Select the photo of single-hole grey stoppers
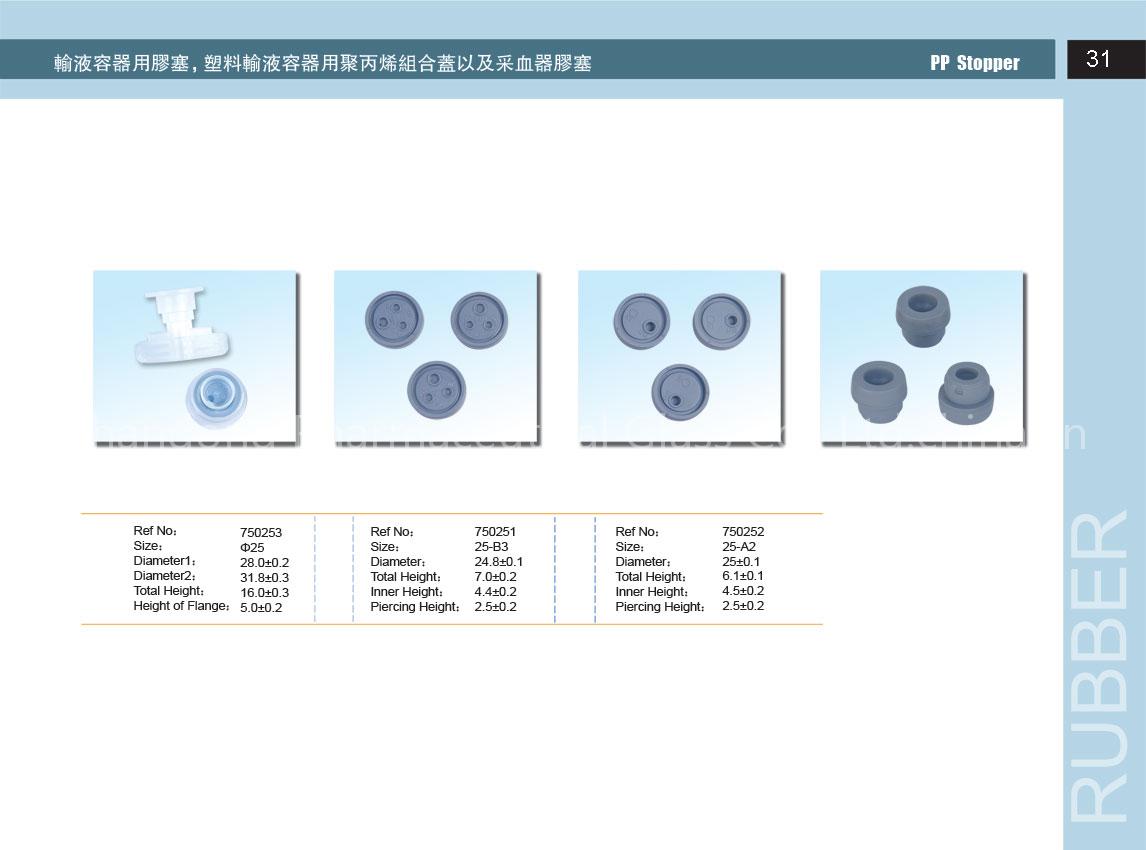Viewport: 1146px width, 850px height. click(x=680, y=357)
